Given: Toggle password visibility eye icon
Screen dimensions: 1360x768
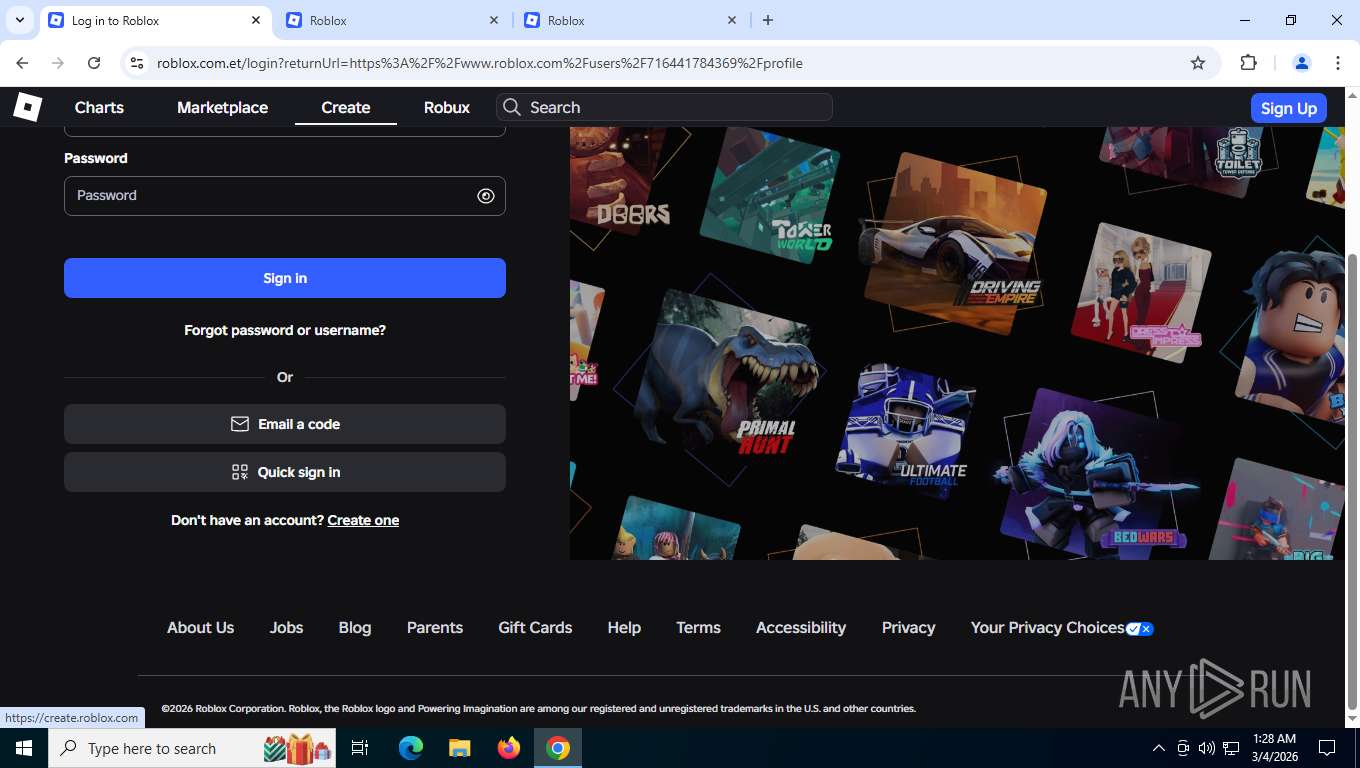Looking at the screenshot, I should point(486,196).
